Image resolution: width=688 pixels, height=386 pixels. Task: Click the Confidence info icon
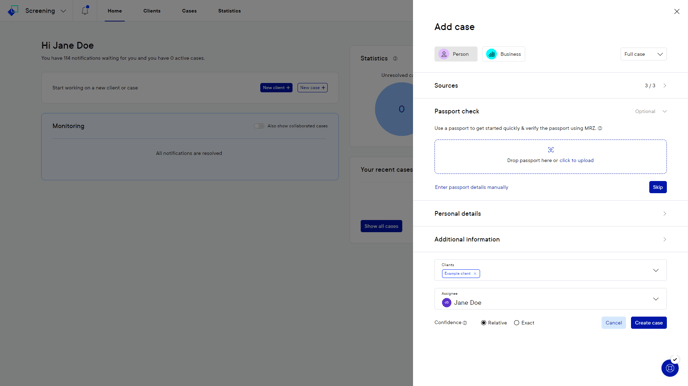pyautogui.click(x=465, y=323)
